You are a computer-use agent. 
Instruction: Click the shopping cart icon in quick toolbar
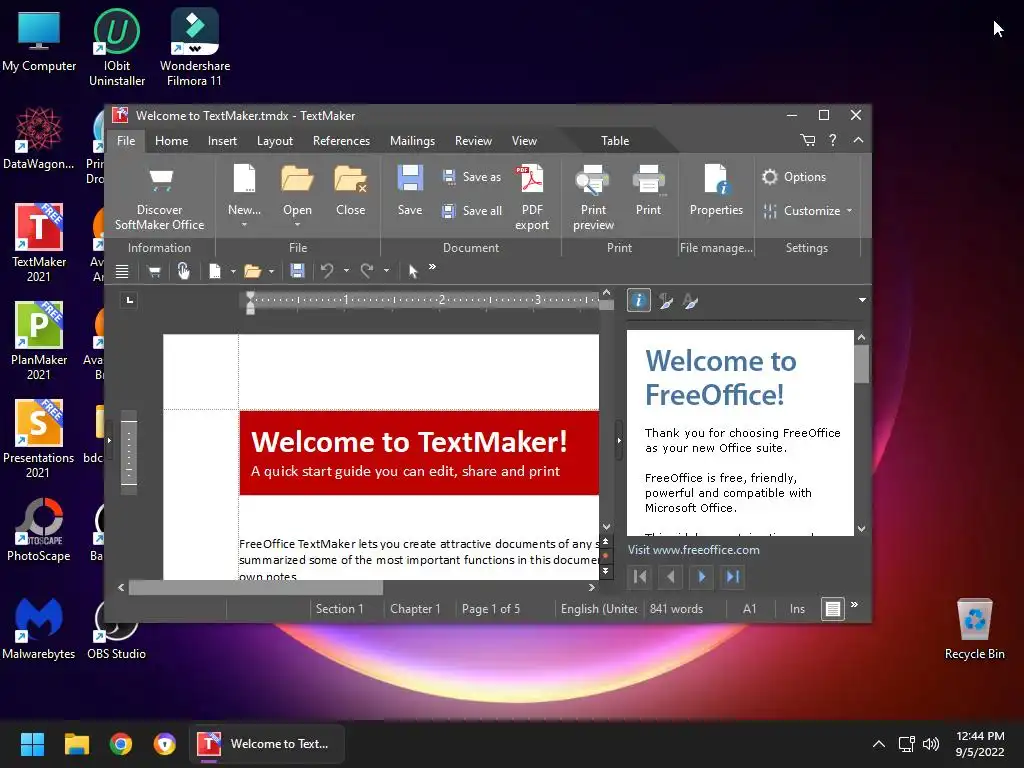[x=155, y=271]
